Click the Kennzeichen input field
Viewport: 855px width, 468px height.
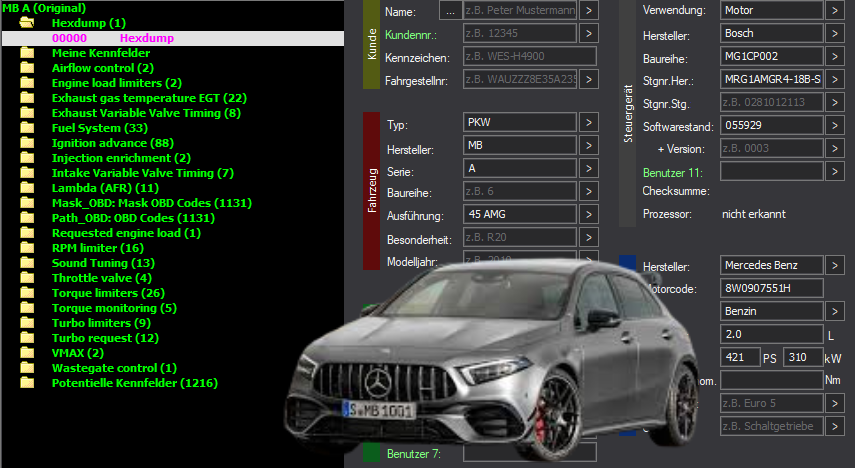529,56
